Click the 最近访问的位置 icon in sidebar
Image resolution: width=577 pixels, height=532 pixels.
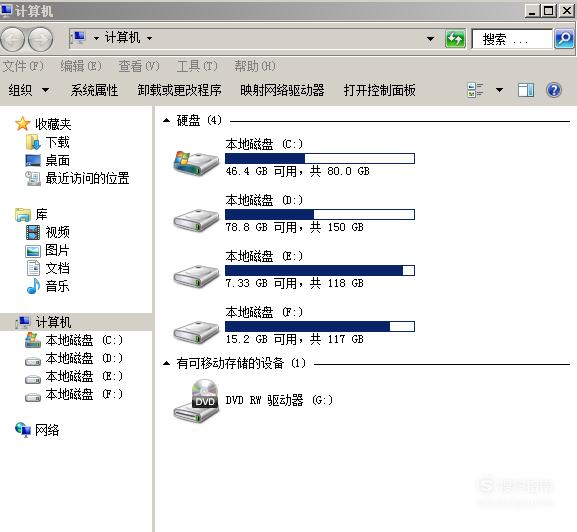33,178
